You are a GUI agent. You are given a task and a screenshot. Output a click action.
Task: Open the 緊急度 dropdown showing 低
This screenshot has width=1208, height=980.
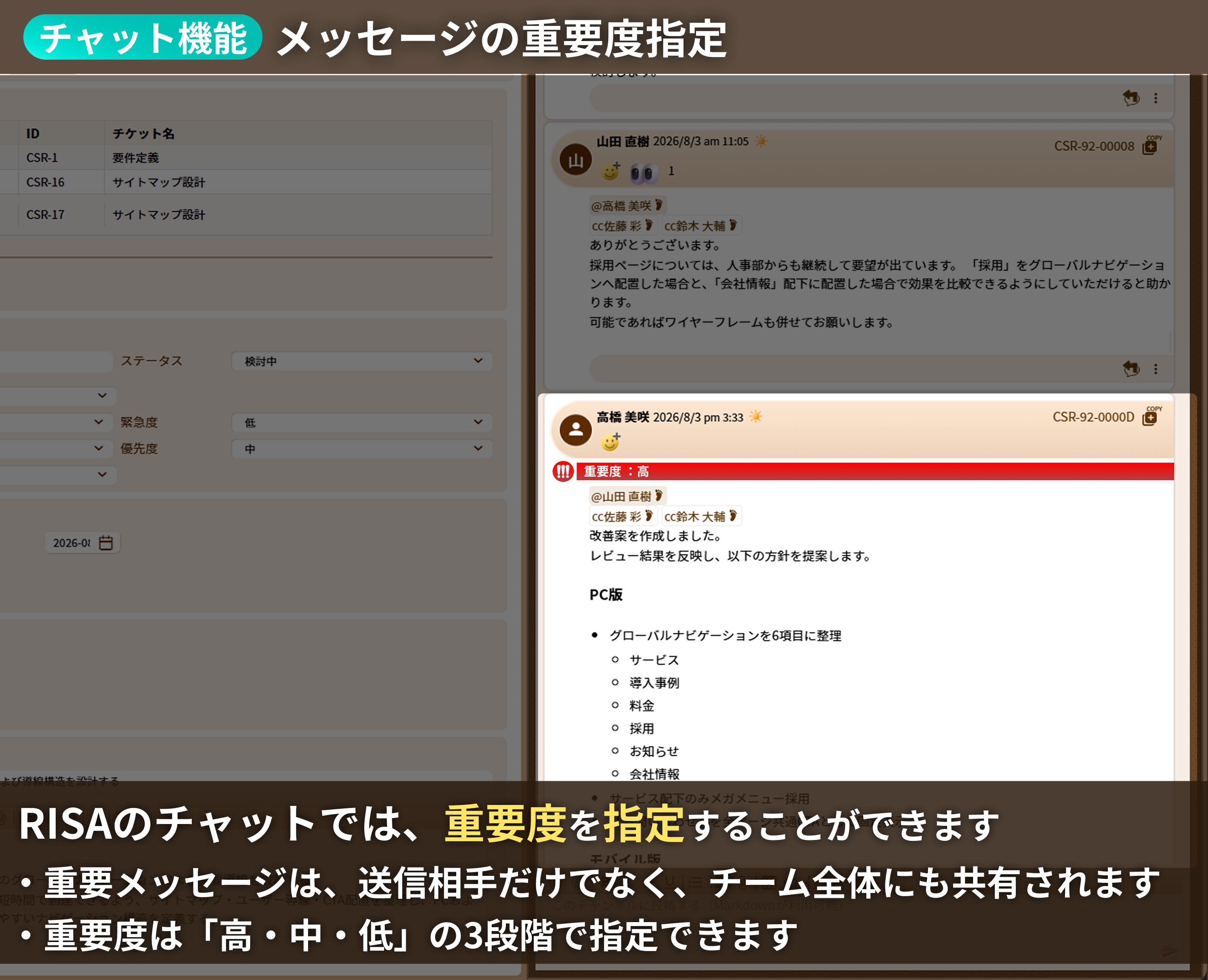[362, 422]
